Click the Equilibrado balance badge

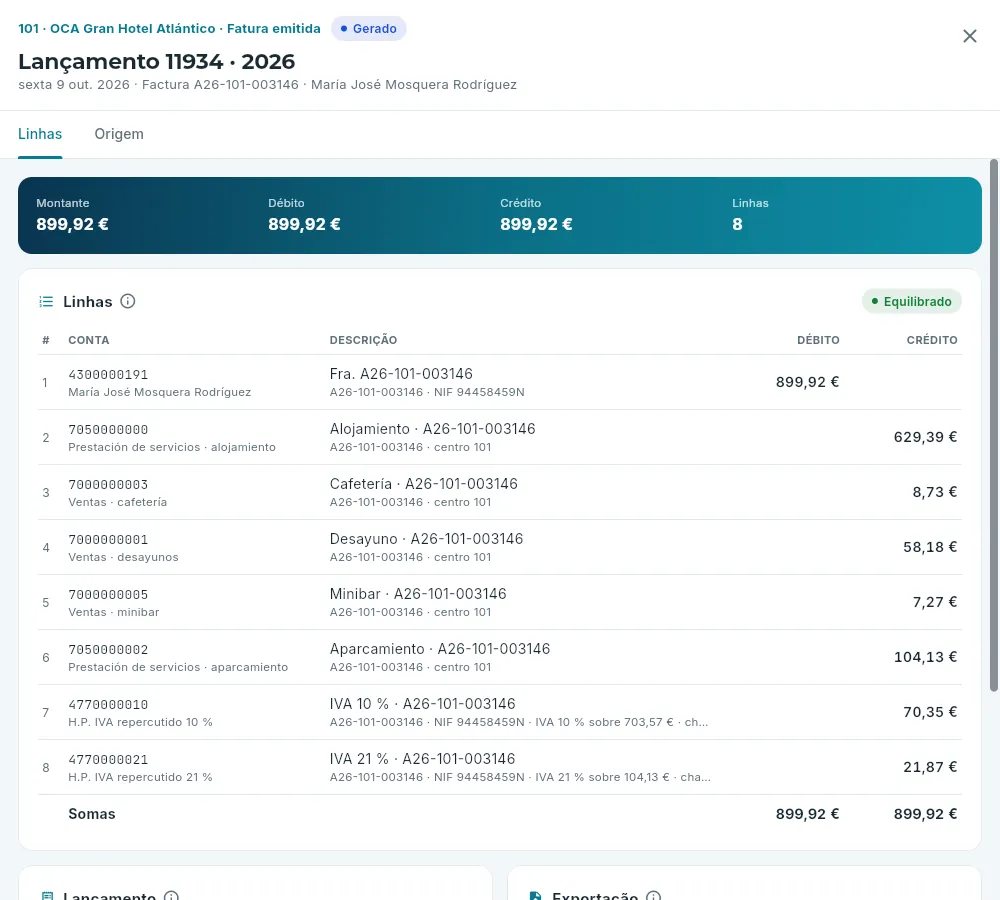pos(911,302)
